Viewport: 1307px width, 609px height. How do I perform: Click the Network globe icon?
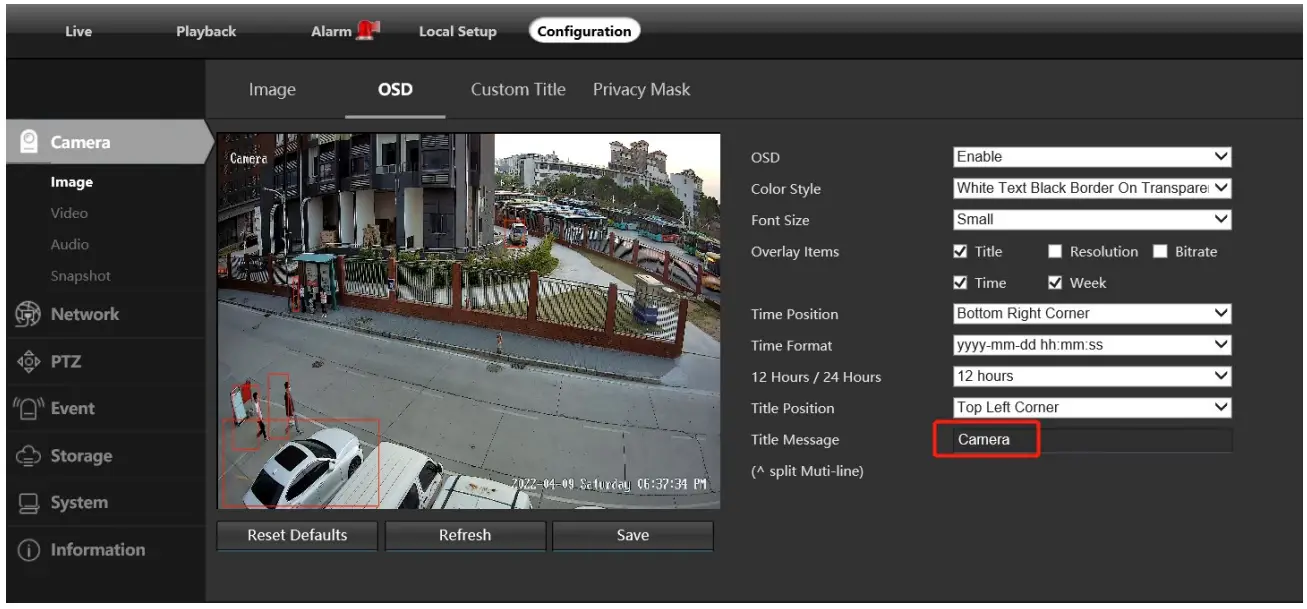pyautogui.click(x=27, y=314)
